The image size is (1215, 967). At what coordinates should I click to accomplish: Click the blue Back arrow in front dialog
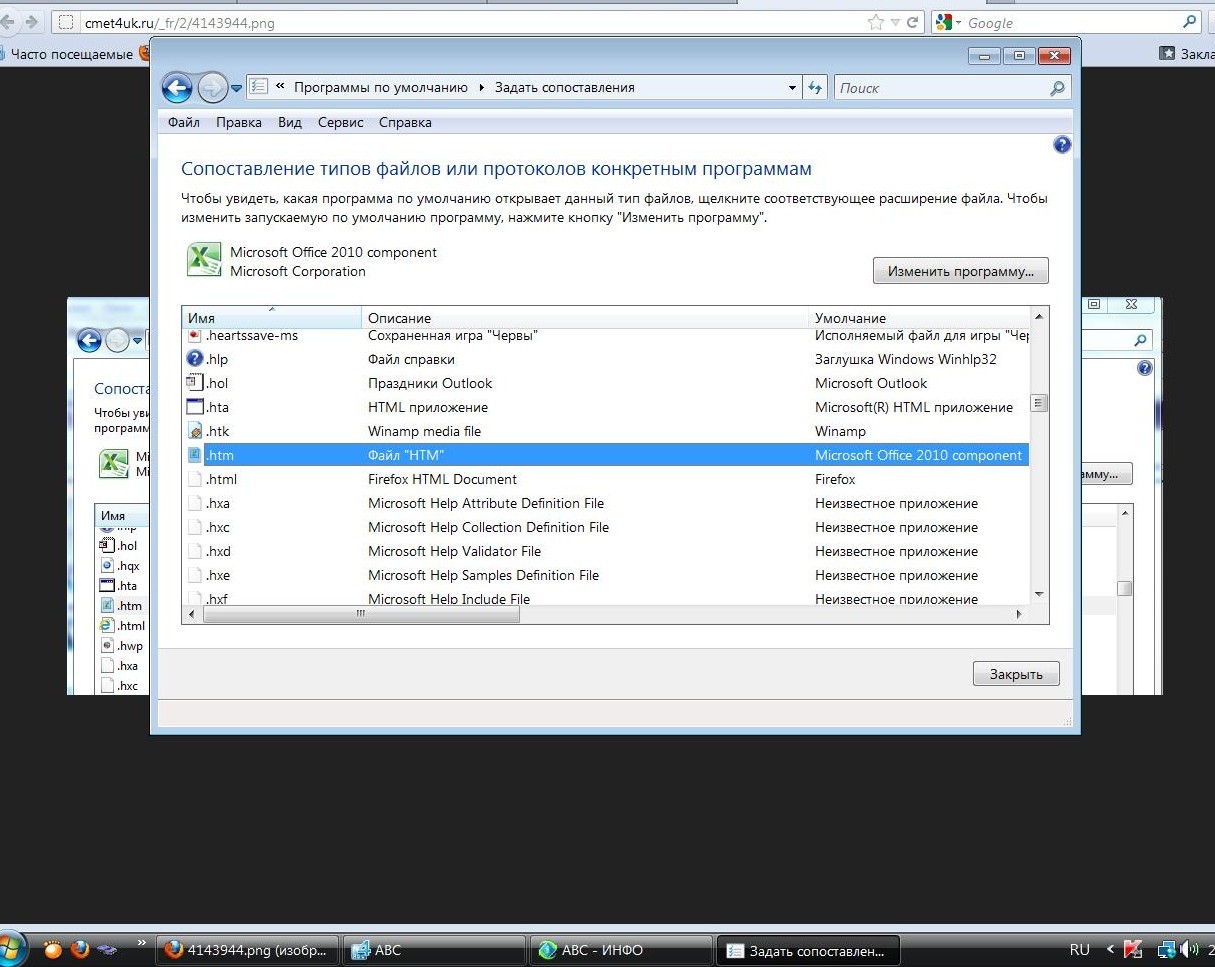[177, 88]
